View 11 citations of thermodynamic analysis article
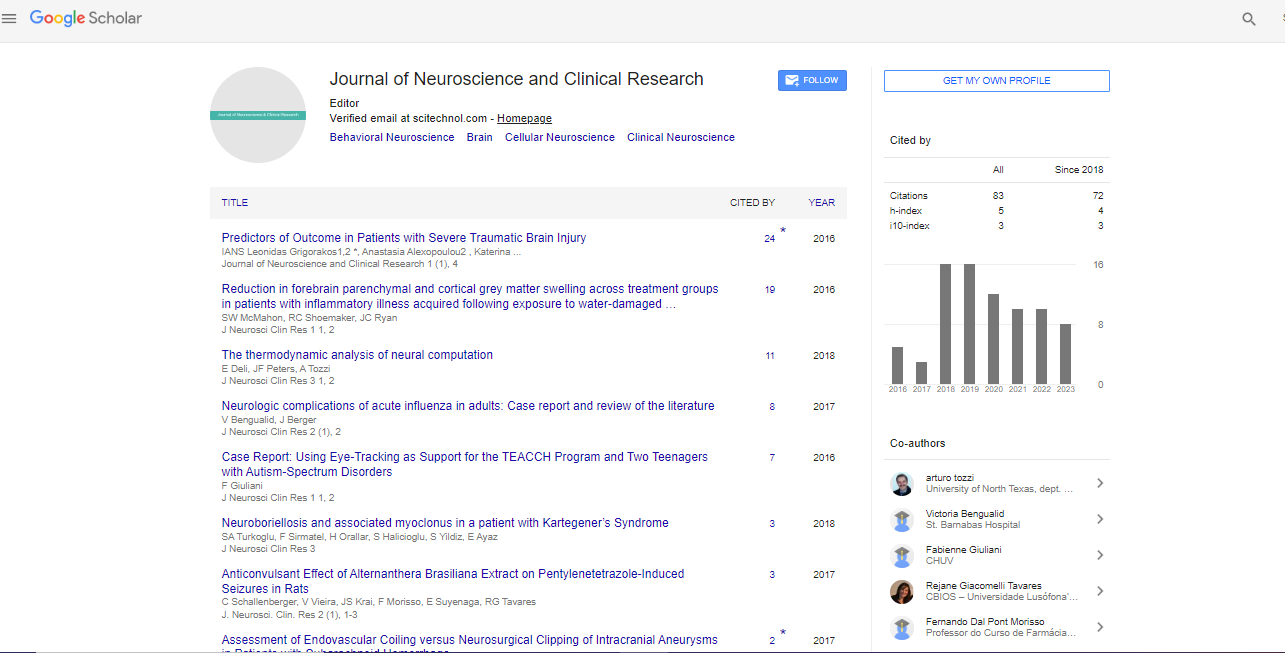Viewport: 1285px width, 653px height. (x=769, y=356)
